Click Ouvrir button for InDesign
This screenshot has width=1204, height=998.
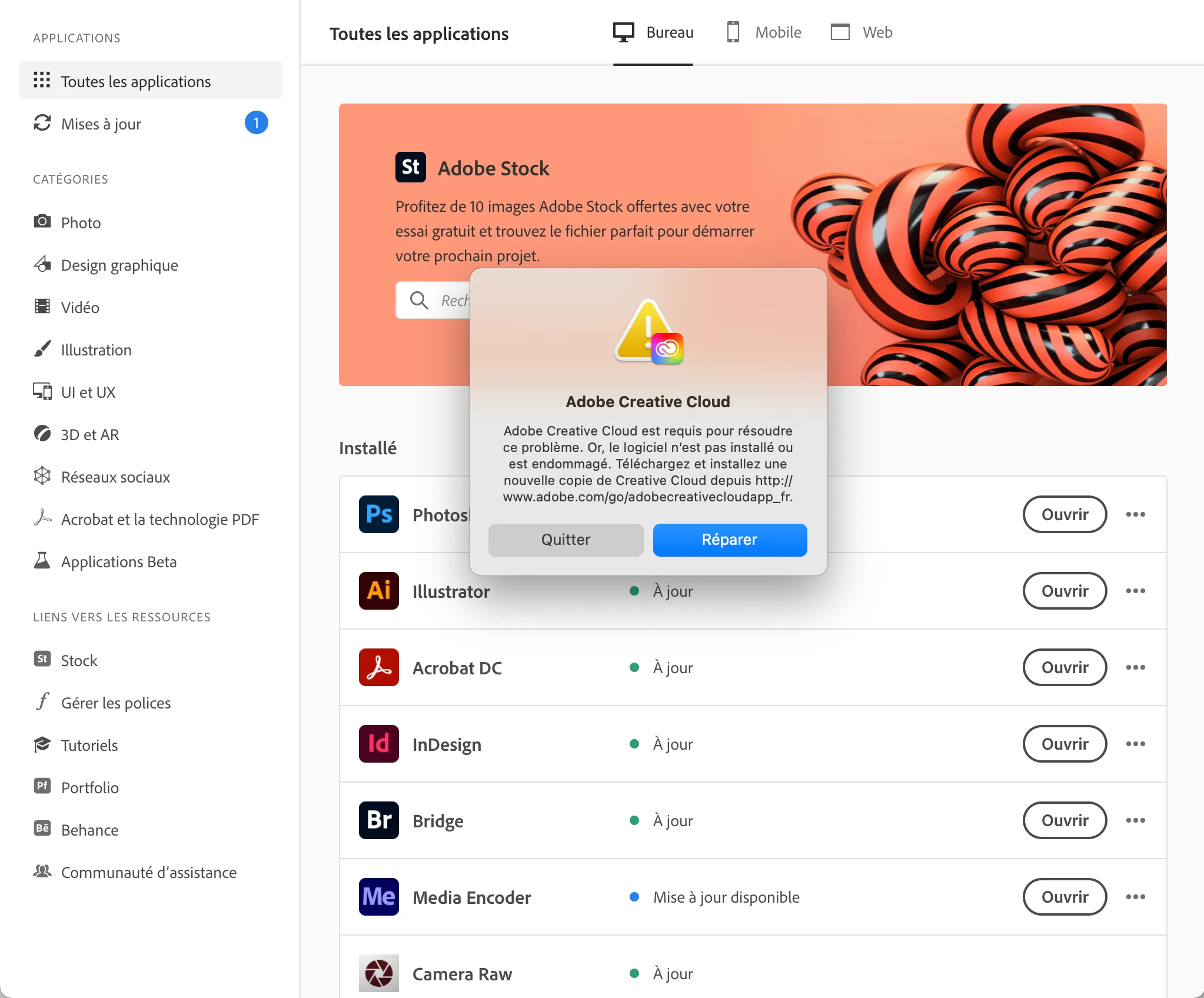(1065, 744)
